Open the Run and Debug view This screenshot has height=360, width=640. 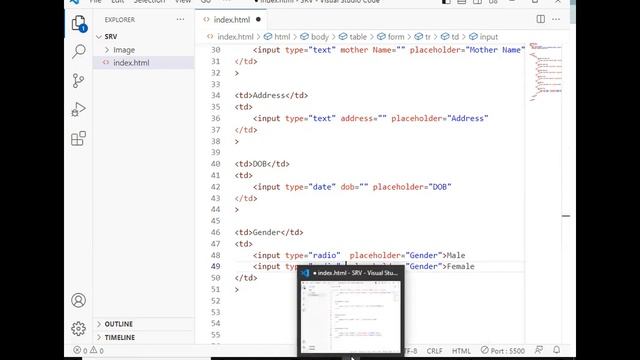[x=78, y=109]
